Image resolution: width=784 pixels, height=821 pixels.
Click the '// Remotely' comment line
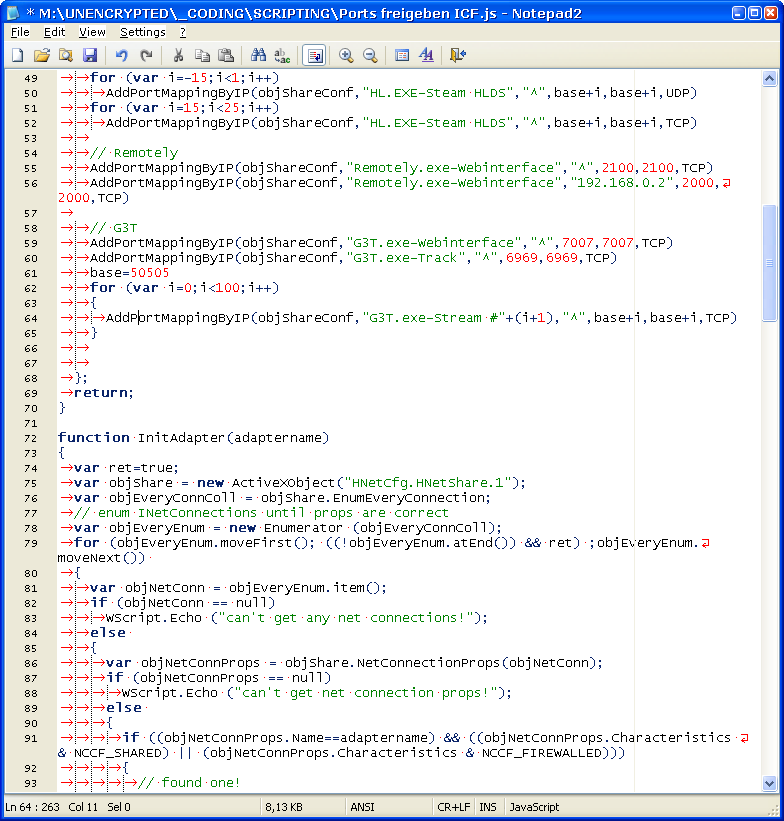tap(134, 153)
